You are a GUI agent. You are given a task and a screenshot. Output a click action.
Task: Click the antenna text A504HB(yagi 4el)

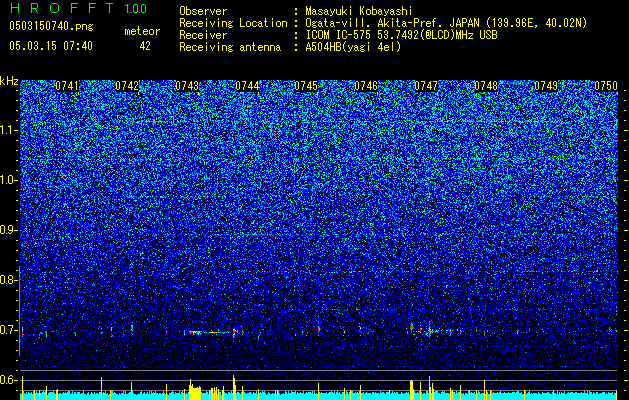353,47
